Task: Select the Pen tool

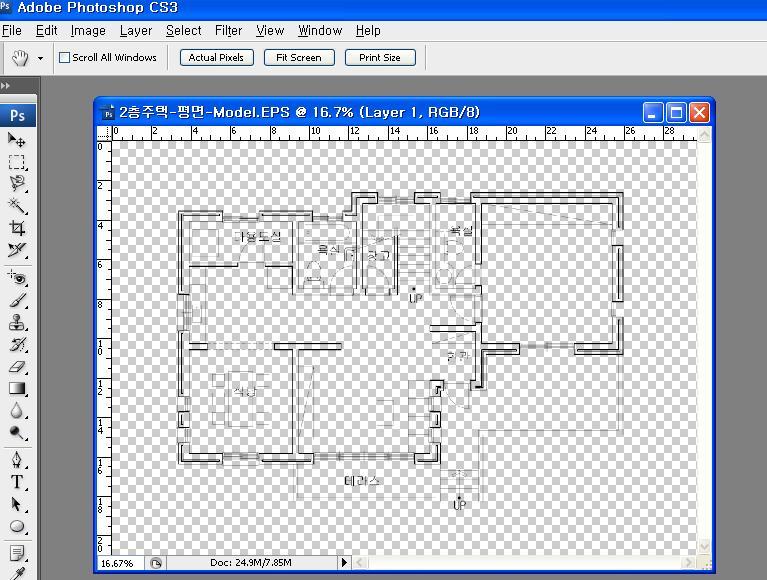Action: (17, 460)
